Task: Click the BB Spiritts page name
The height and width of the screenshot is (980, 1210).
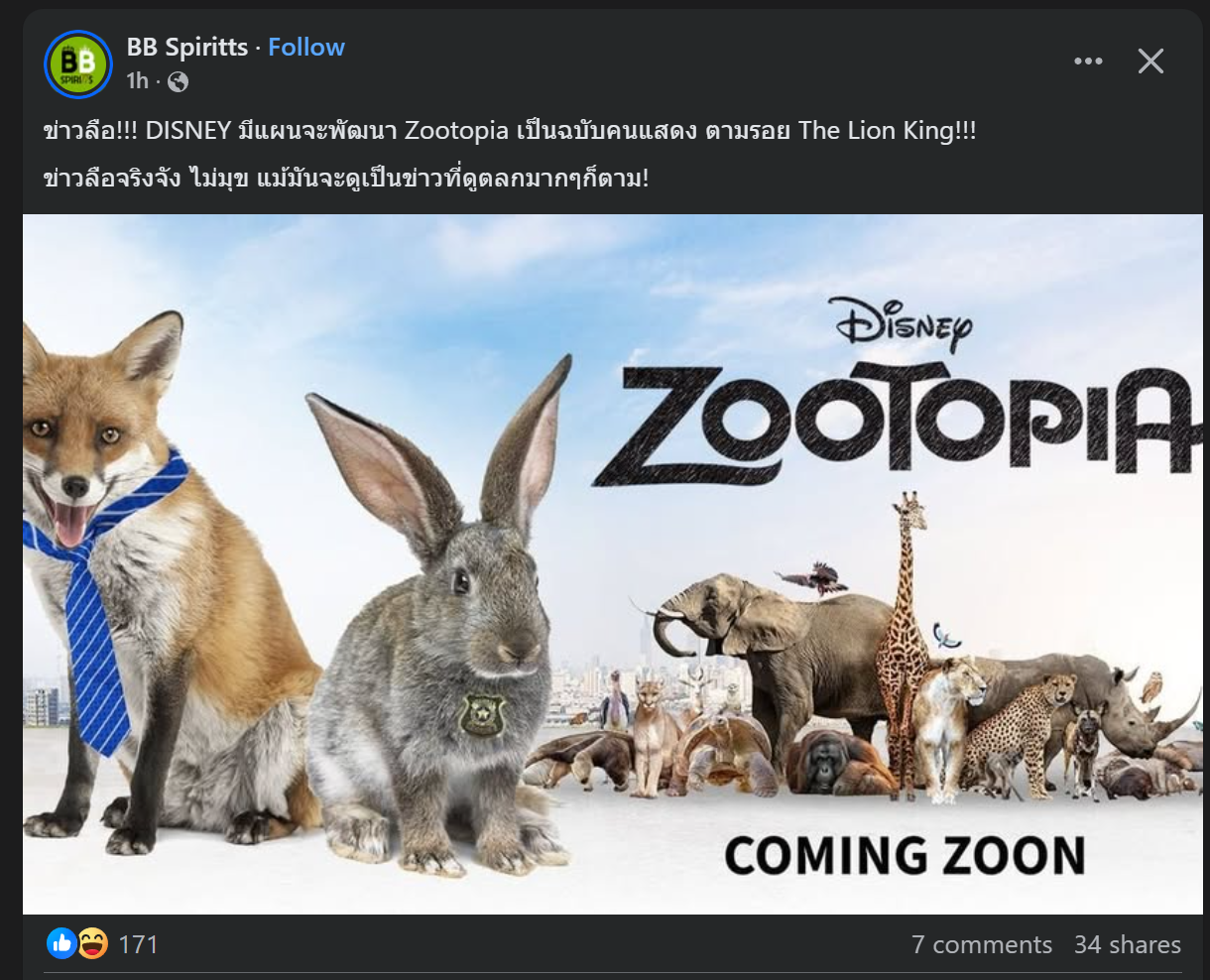Action: (187, 48)
